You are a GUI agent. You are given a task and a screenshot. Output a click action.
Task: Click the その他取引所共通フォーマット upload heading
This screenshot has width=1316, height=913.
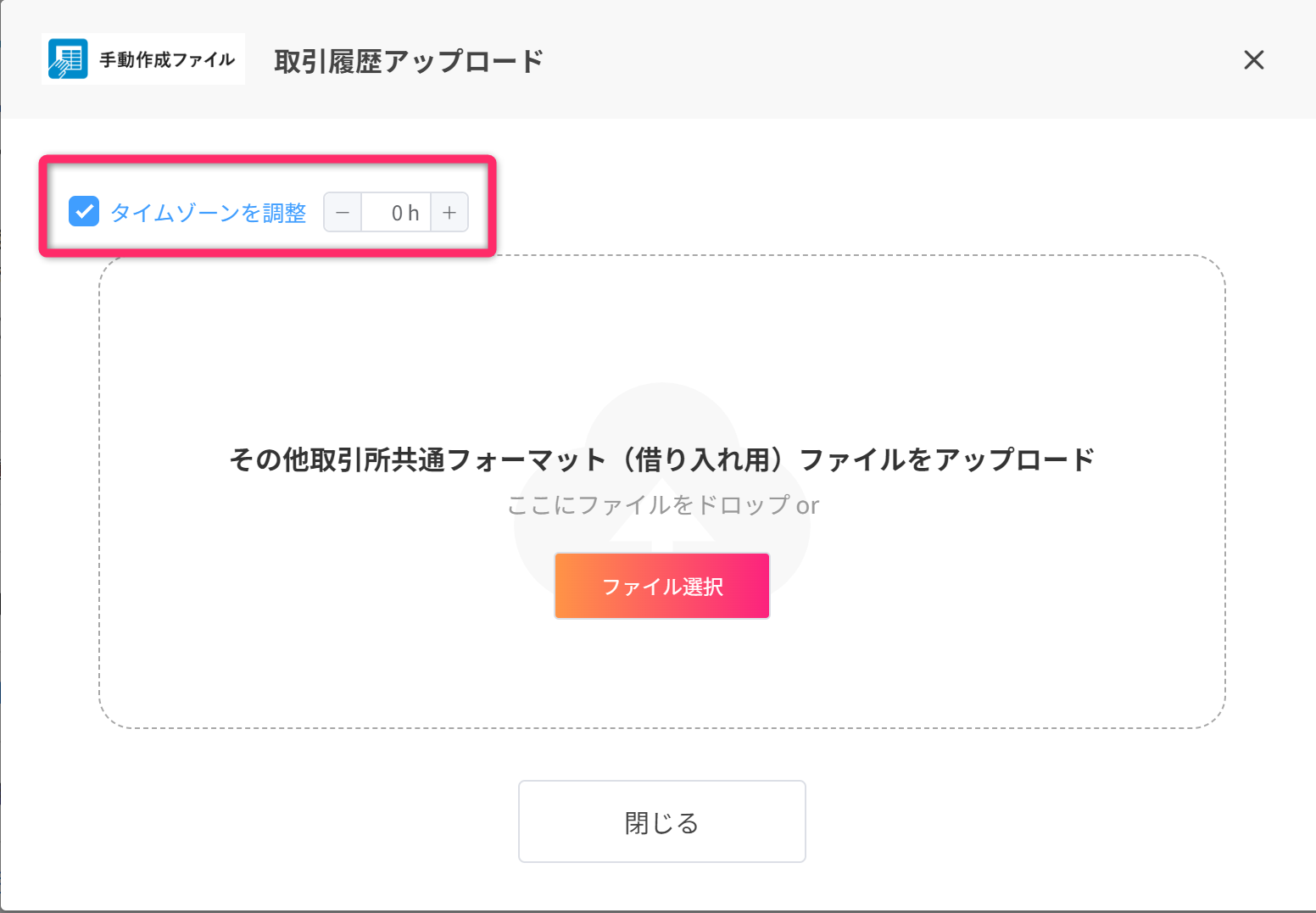pos(662,459)
